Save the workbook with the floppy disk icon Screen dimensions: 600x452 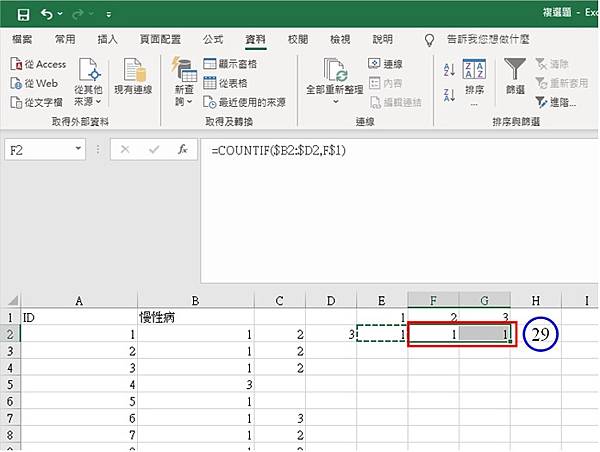[x=23, y=15]
